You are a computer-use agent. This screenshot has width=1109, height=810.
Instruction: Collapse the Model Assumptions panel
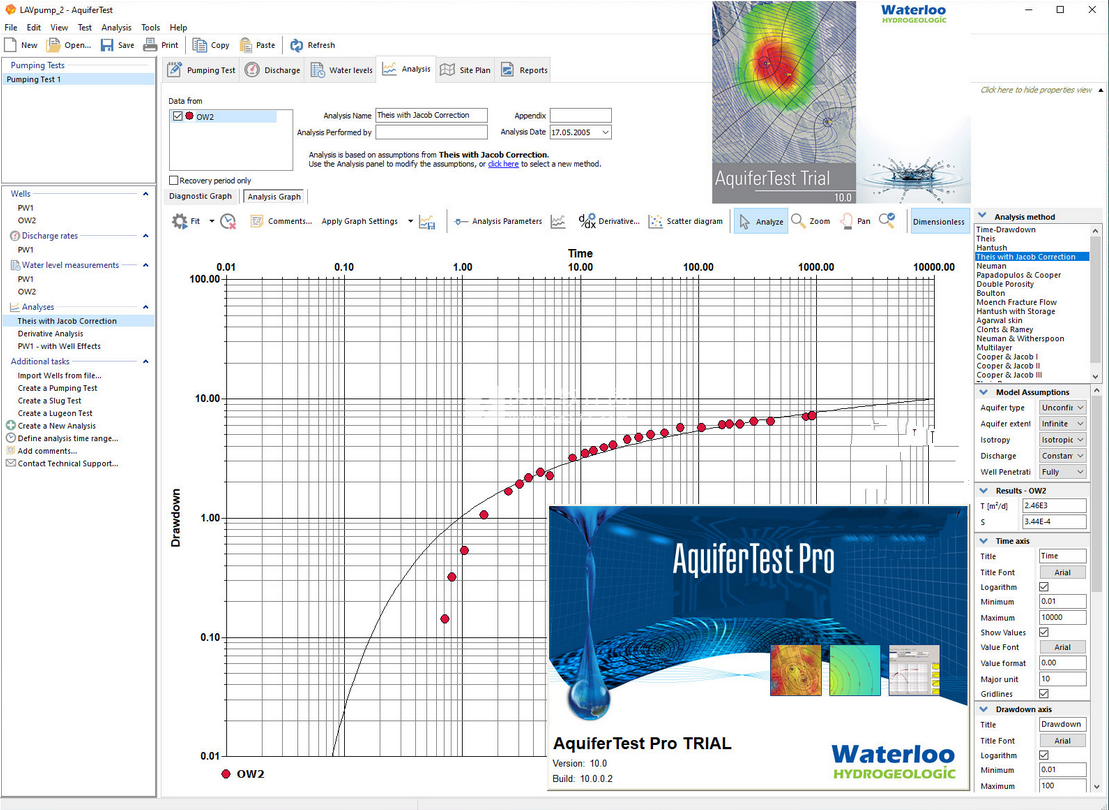pyautogui.click(x=983, y=392)
